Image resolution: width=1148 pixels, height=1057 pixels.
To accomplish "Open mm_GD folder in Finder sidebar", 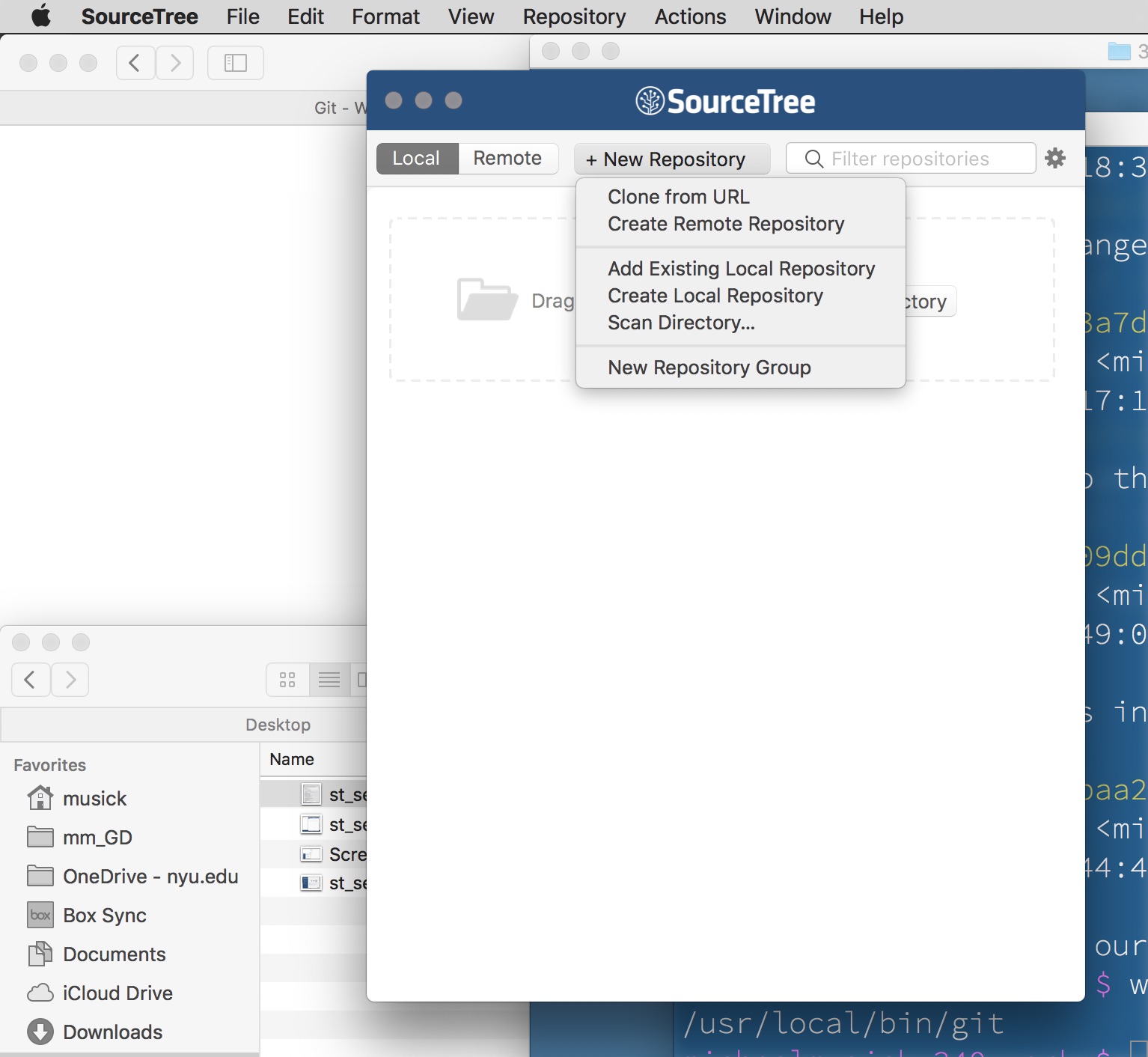I will (79, 837).
